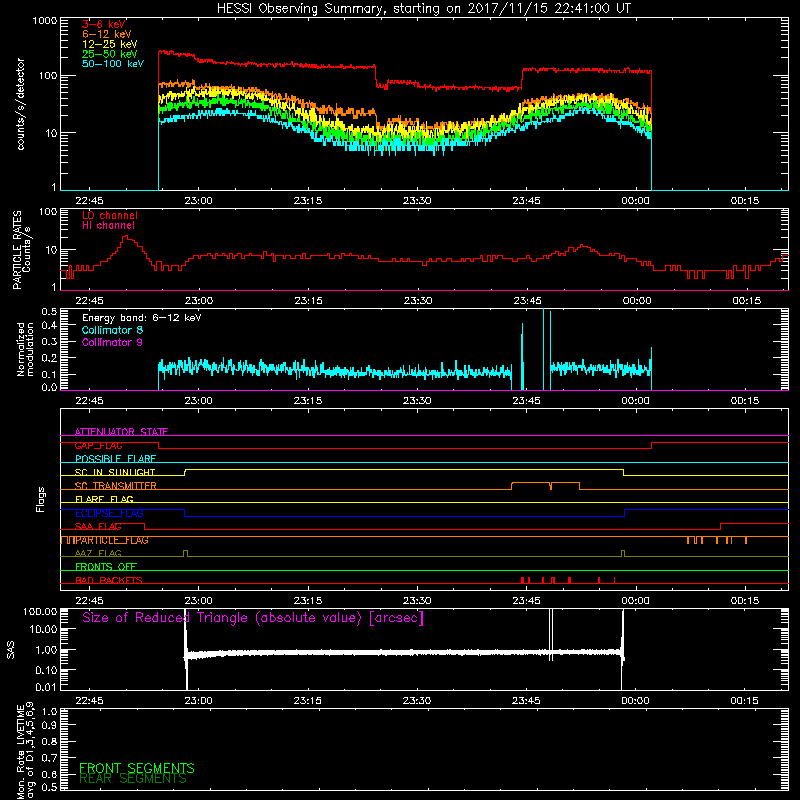Click the HESSI Observing Summary title
Screen dimensions: 800x800
coord(423,8)
